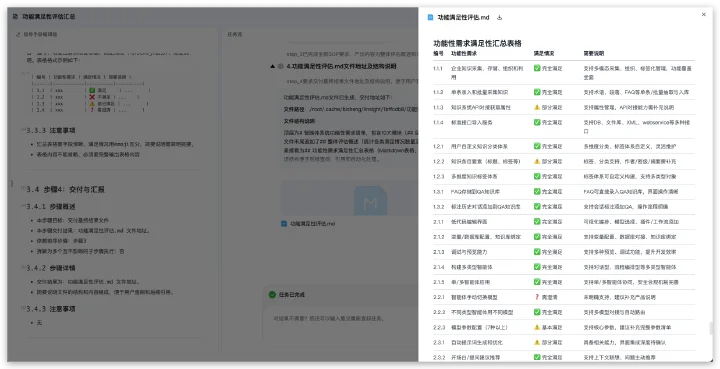Click the pencil icon in left panel header

(18, 34)
